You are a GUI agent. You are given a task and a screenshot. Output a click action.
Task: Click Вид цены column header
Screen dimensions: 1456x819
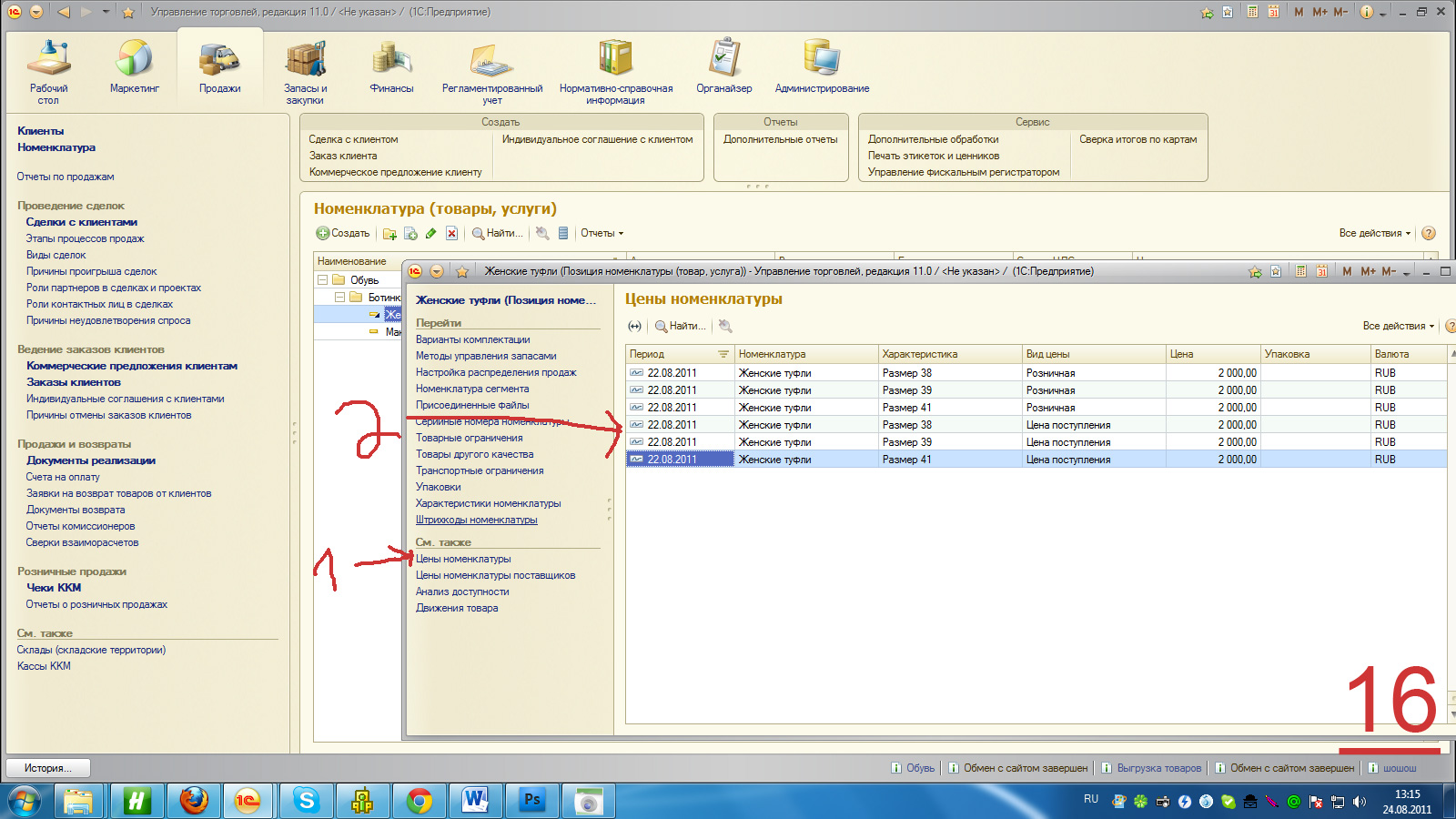coord(1094,354)
